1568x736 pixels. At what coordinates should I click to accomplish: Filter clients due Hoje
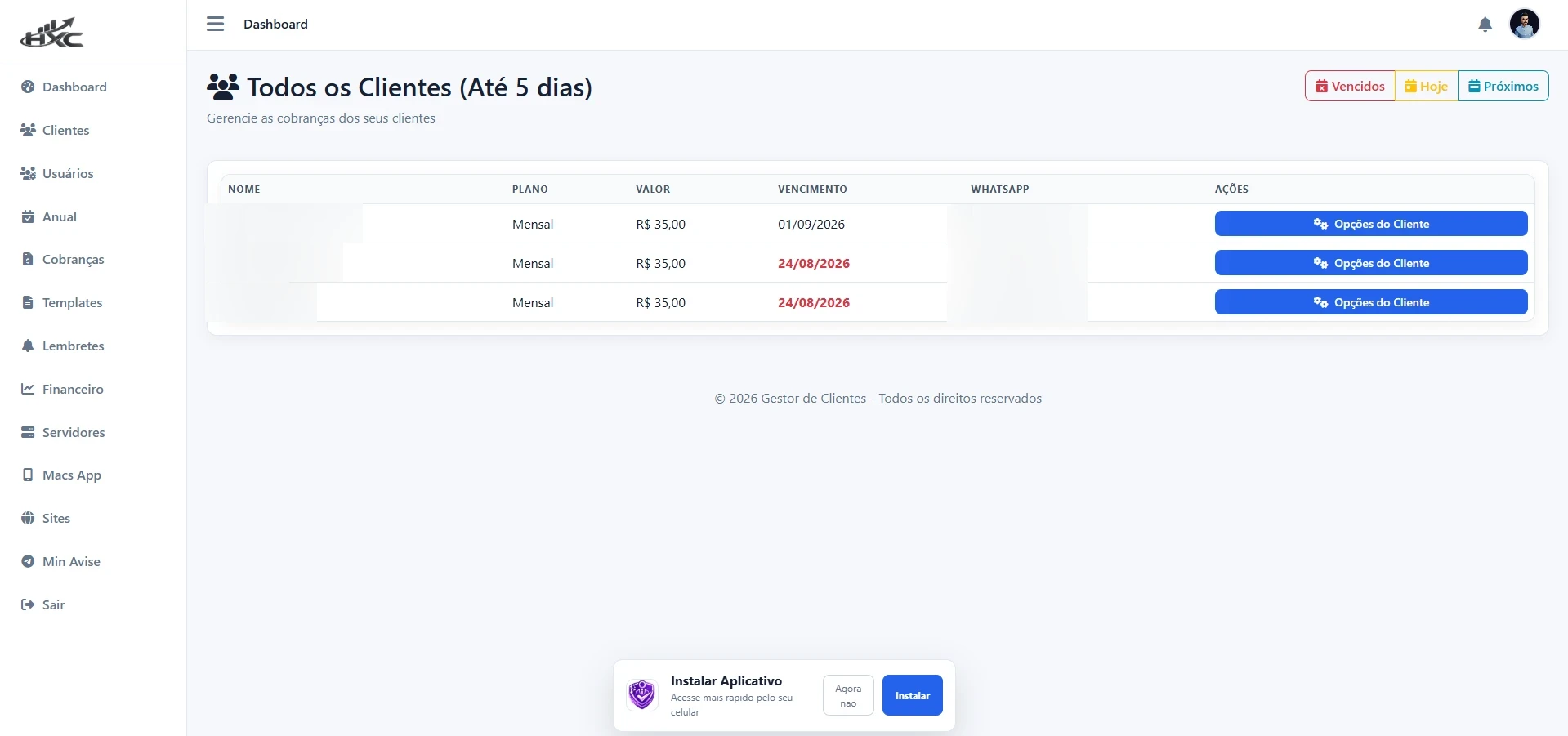[x=1426, y=86]
